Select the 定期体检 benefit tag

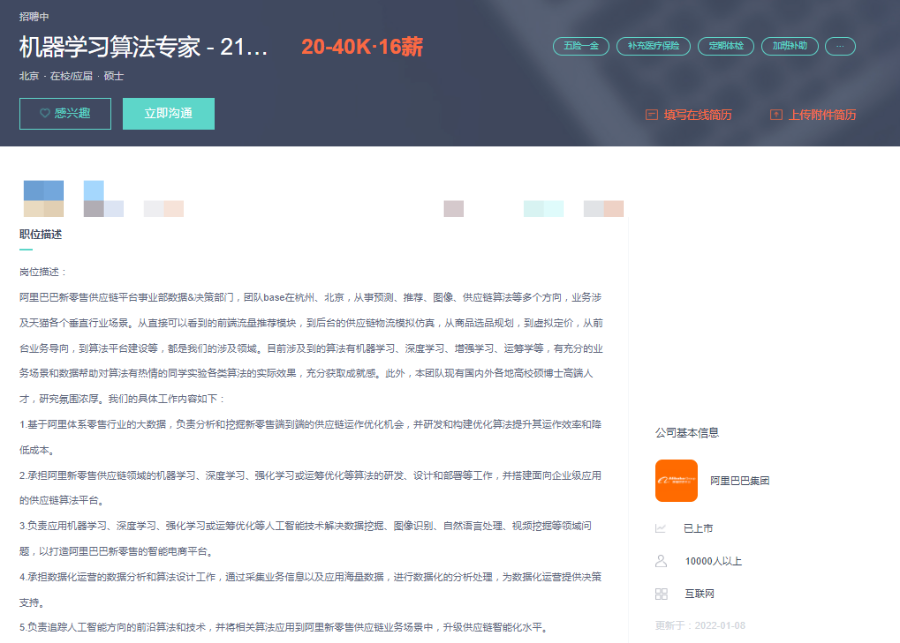coord(726,46)
